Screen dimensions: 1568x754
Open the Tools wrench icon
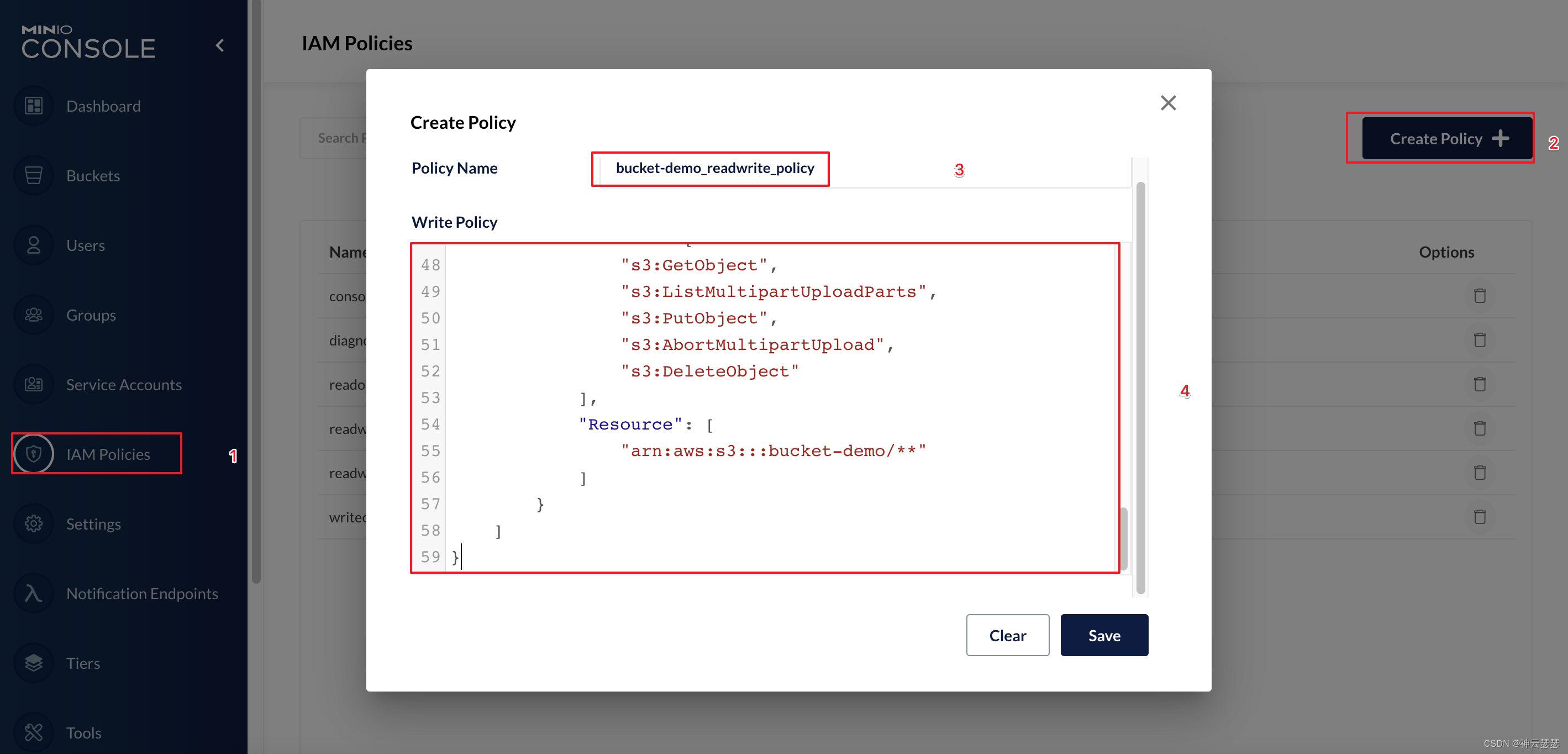point(34,732)
